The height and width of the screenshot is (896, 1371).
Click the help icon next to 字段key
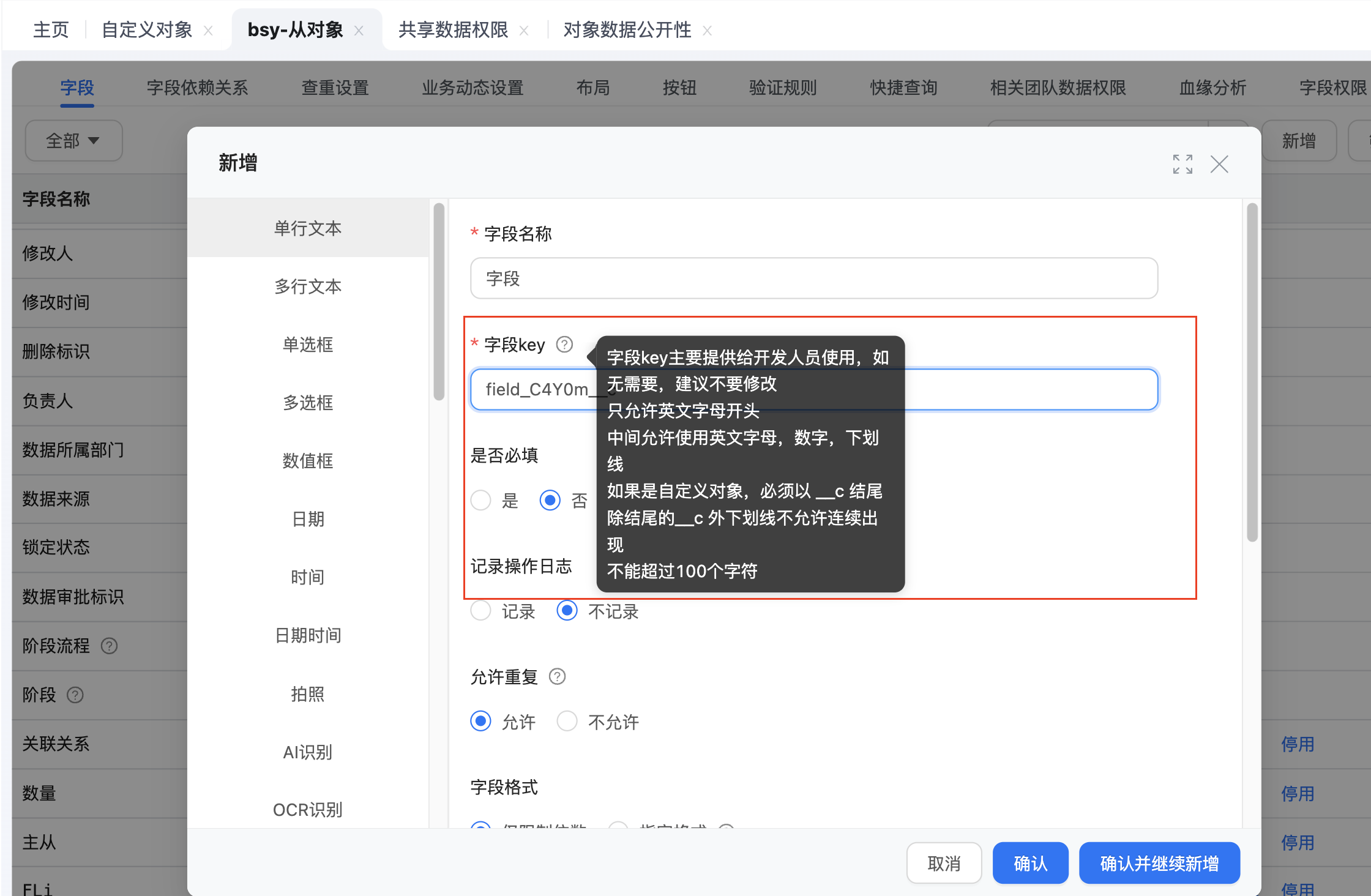[x=564, y=345]
